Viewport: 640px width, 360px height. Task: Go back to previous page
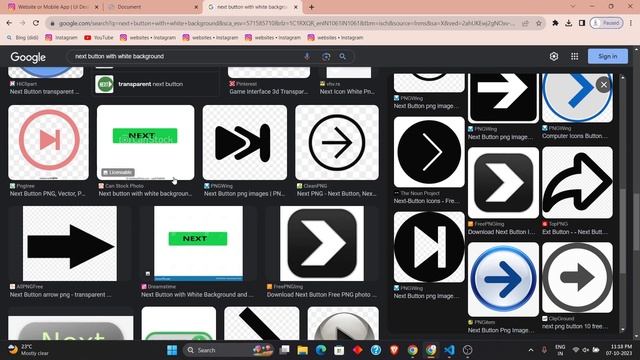point(9,23)
